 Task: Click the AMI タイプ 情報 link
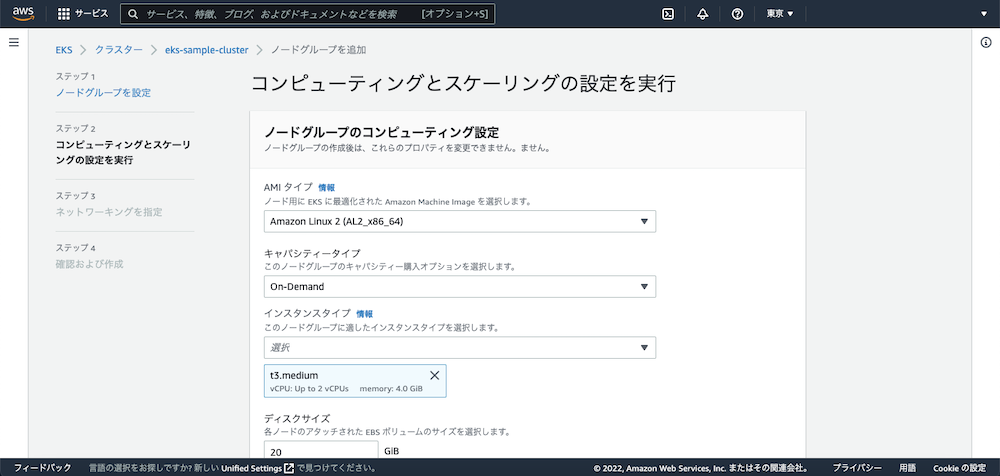(x=327, y=187)
